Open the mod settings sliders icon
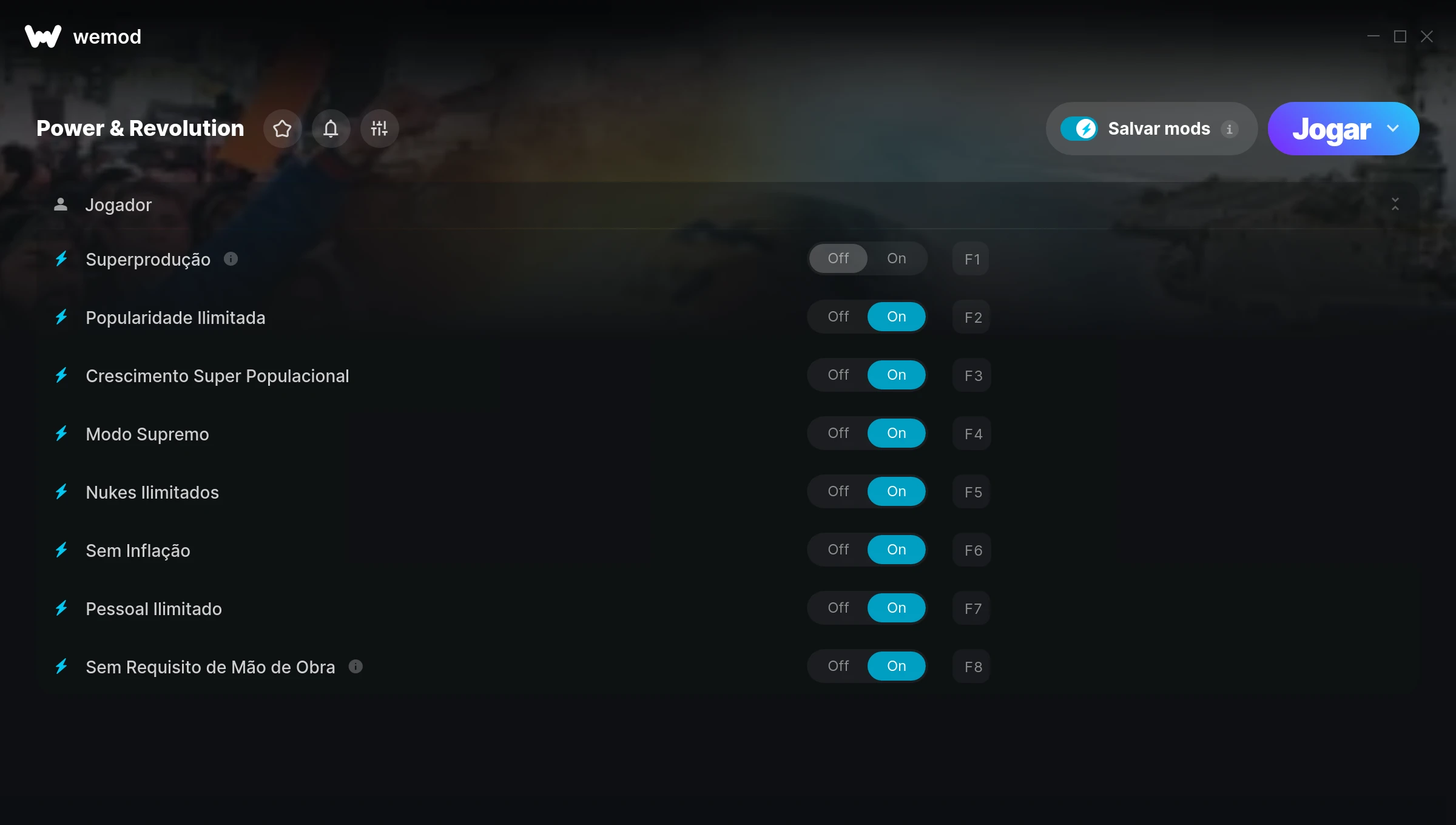 tap(379, 129)
